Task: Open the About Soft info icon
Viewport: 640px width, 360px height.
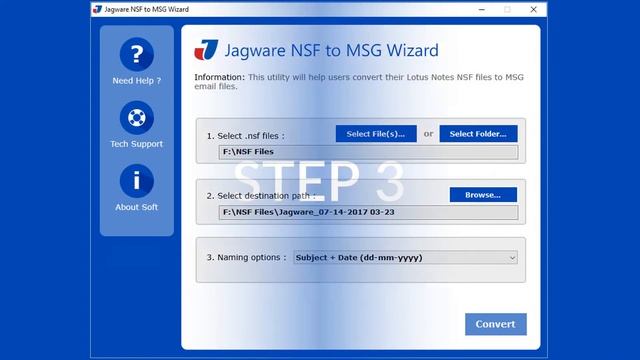Action: pyautogui.click(x=137, y=181)
